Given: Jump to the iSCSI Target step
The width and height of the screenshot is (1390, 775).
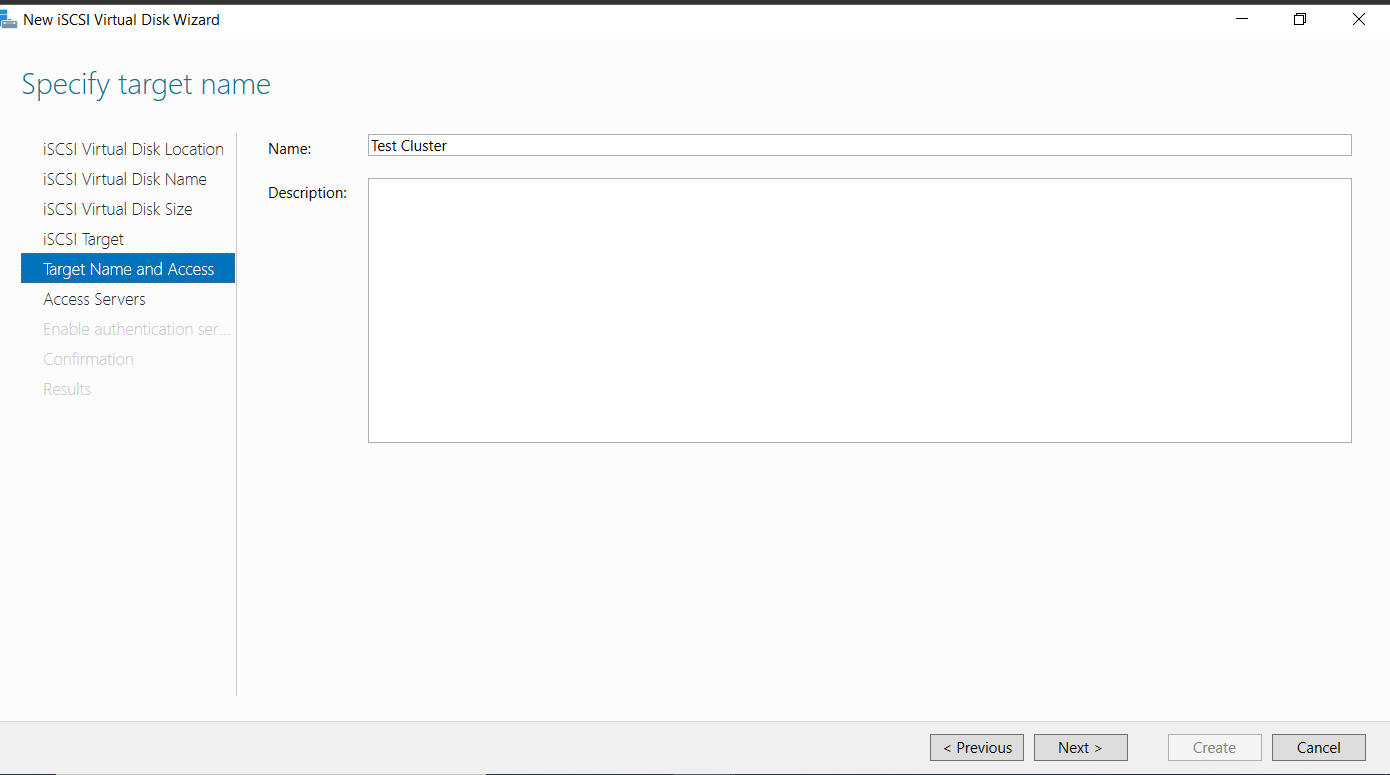Looking at the screenshot, I should tap(84, 239).
